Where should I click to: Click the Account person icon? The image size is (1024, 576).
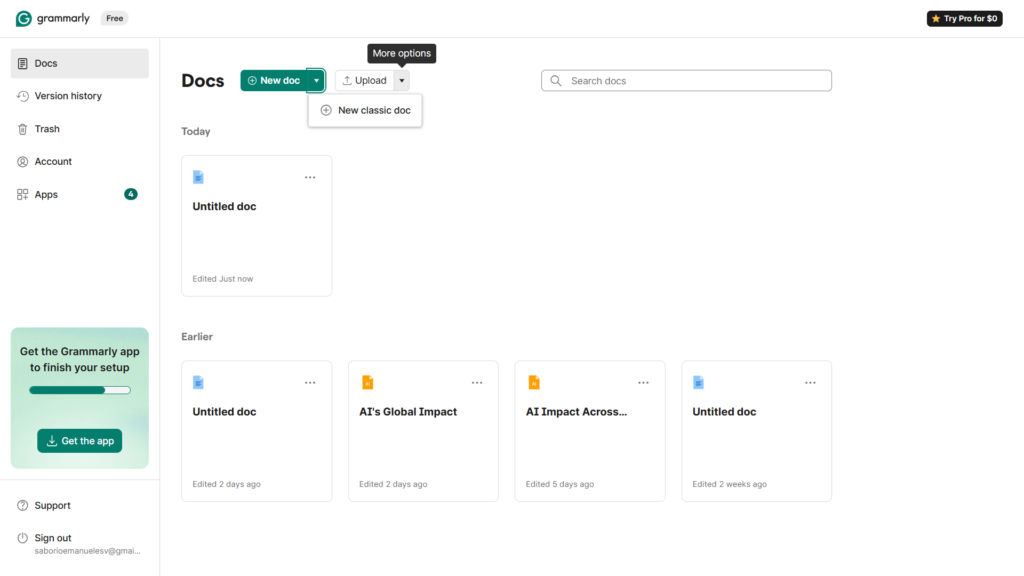click(x=23, y=161)
